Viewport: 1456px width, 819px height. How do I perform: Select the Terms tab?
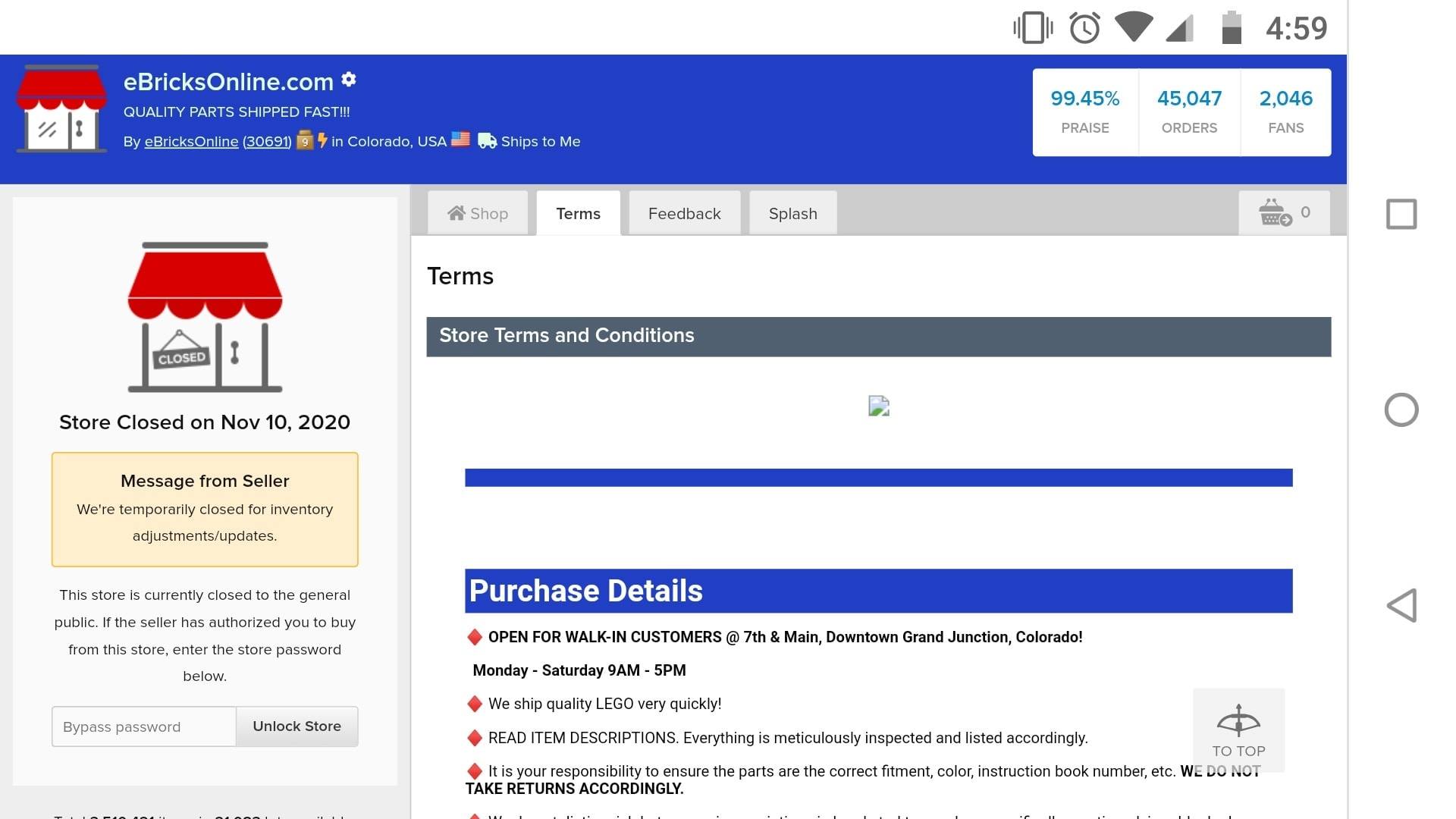tap(578, 213)
